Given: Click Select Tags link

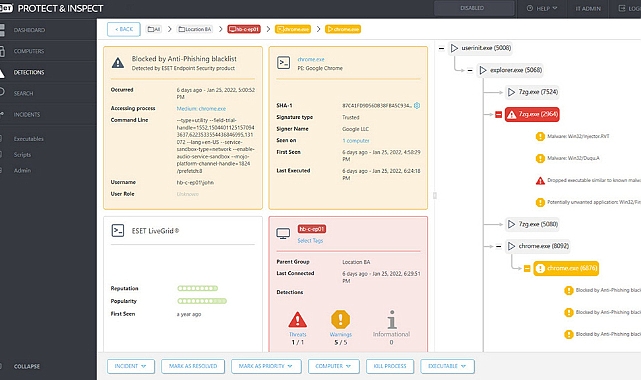Looking at the screenshot, I should click(x=310, y=241).
